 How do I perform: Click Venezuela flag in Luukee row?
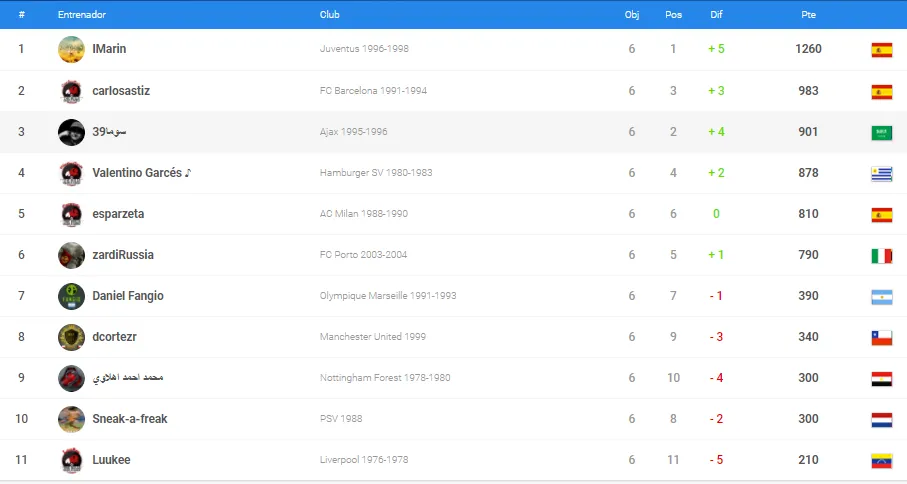tap(882, 461)
